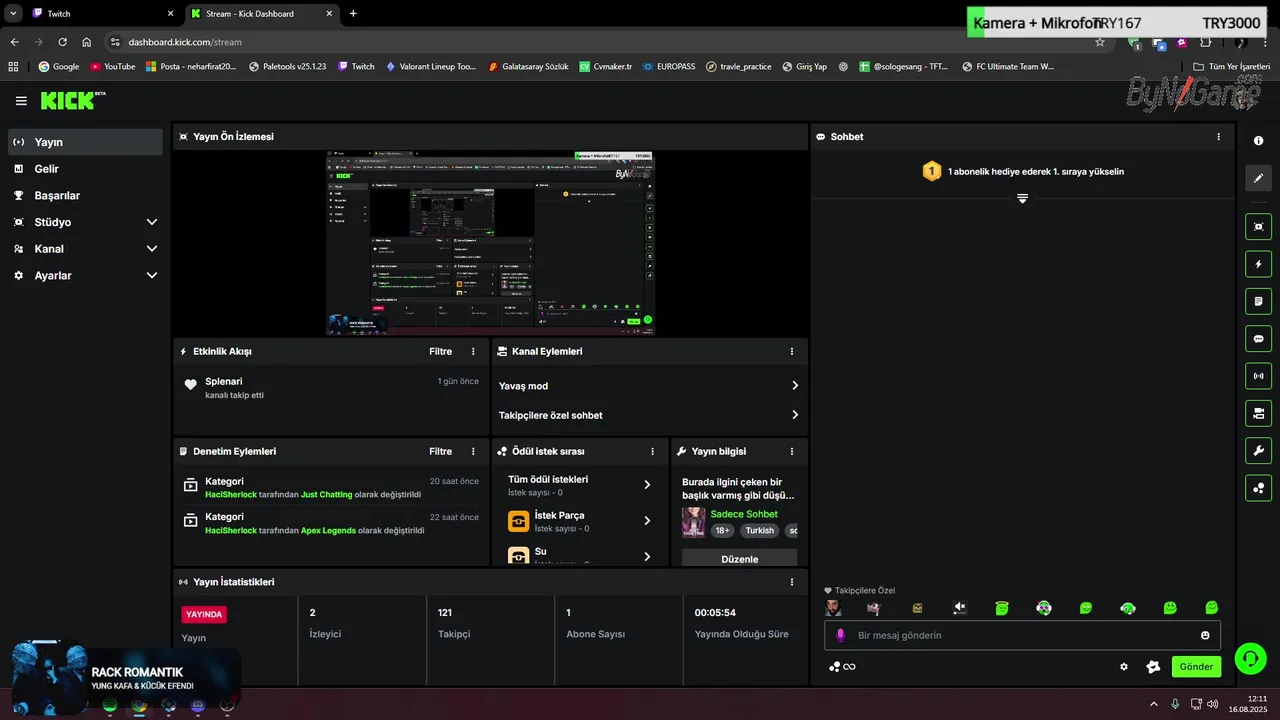
Task: Switch to the Twitch browser tab
Action: pos(103,14)
